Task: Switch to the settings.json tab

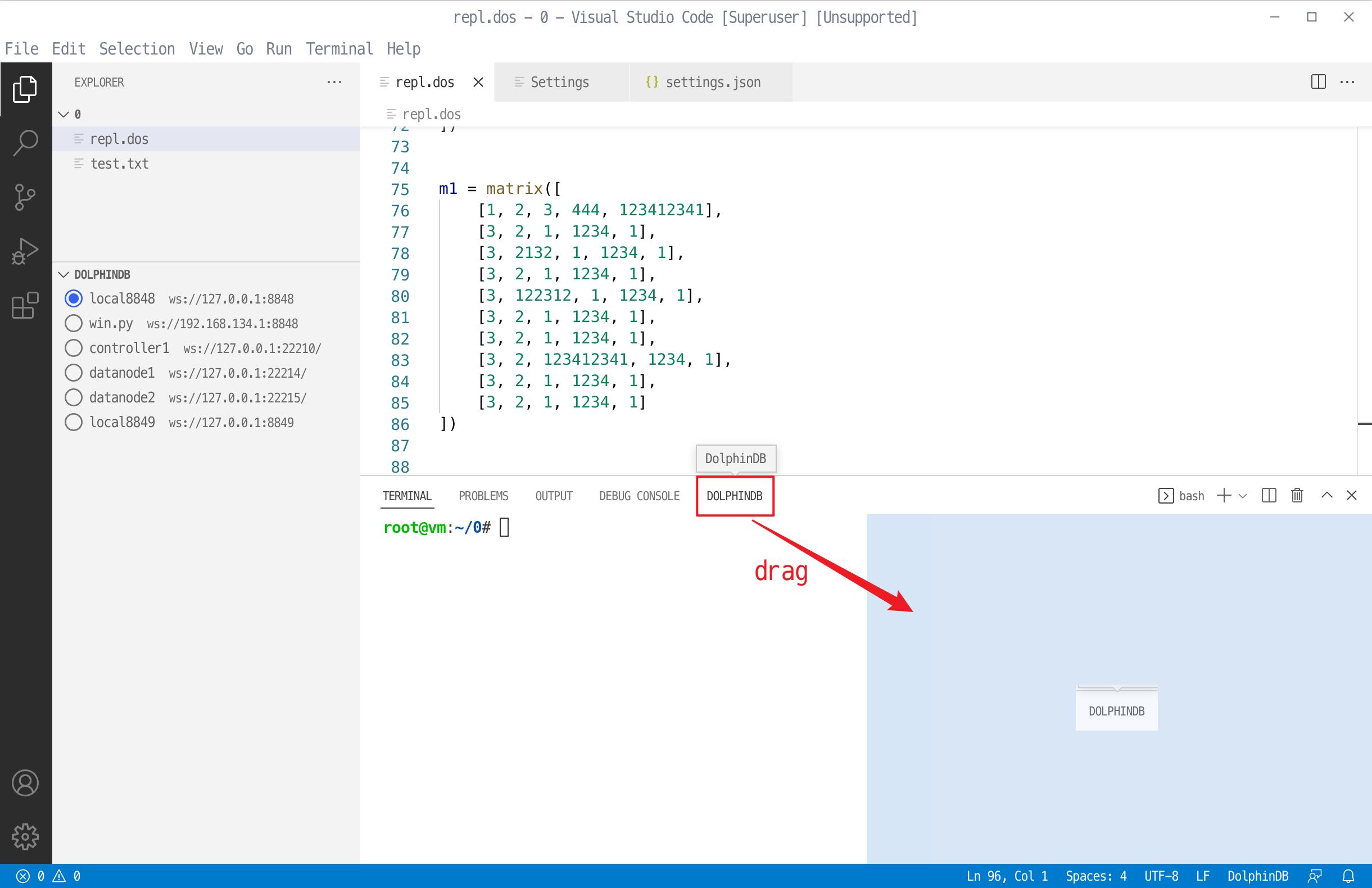Action: [x=713, y=83]
